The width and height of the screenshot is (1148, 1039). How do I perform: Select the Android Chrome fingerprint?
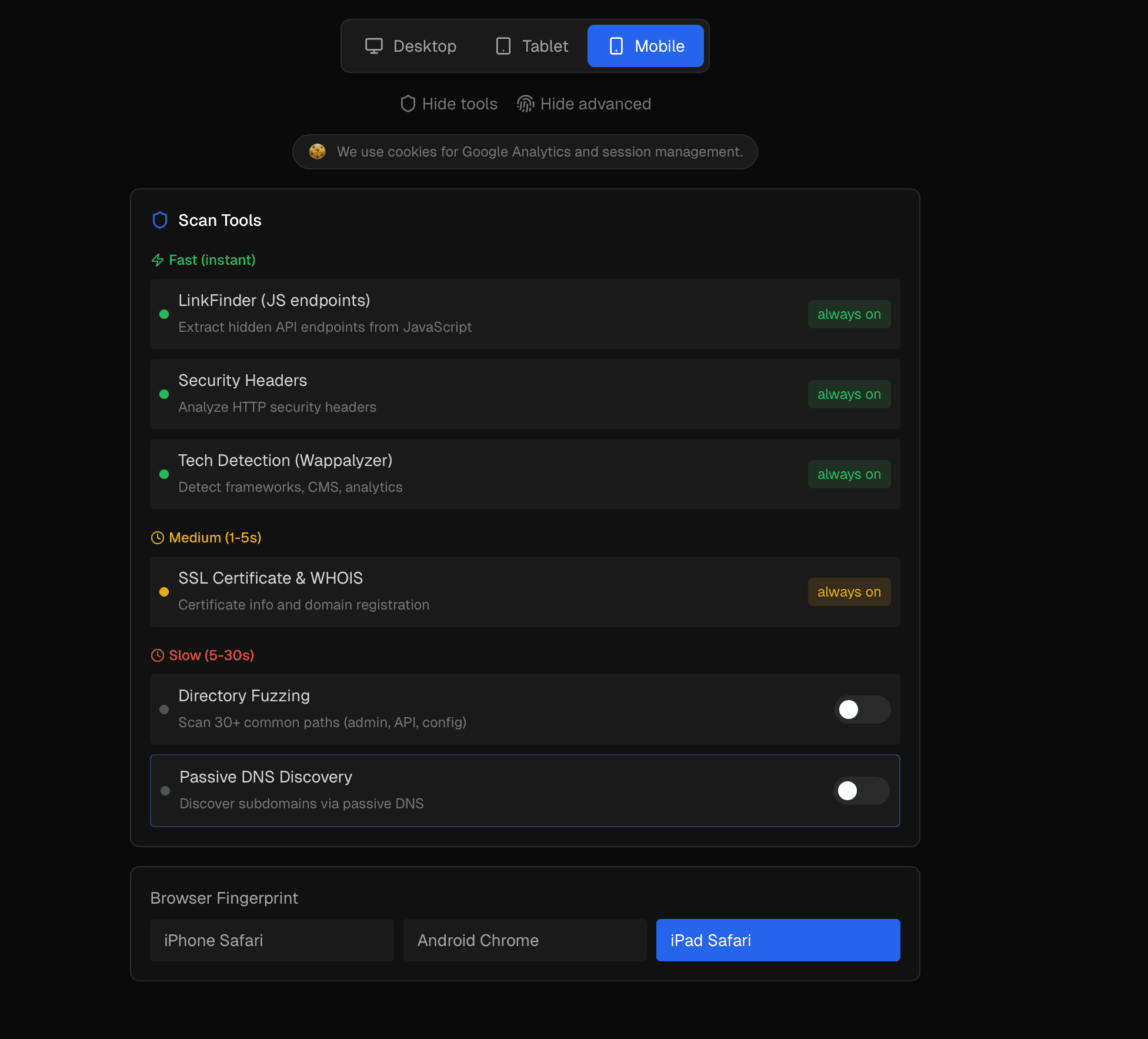(x=525, y=940)
